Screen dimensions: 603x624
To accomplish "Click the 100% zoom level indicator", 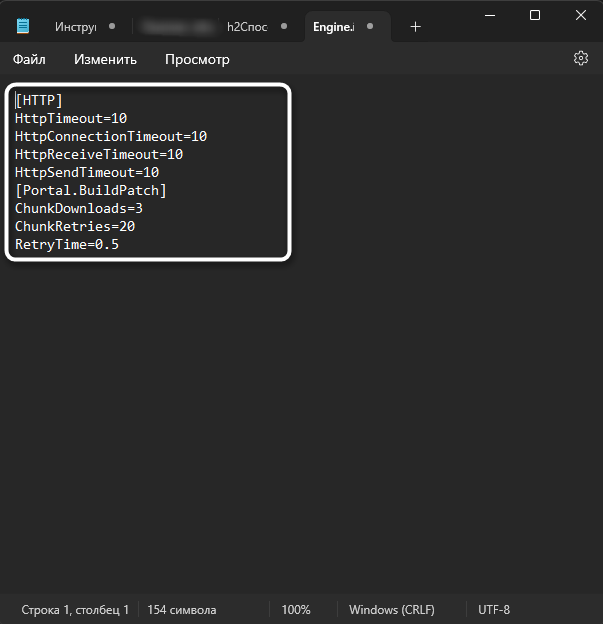I will tap(296, 609).
